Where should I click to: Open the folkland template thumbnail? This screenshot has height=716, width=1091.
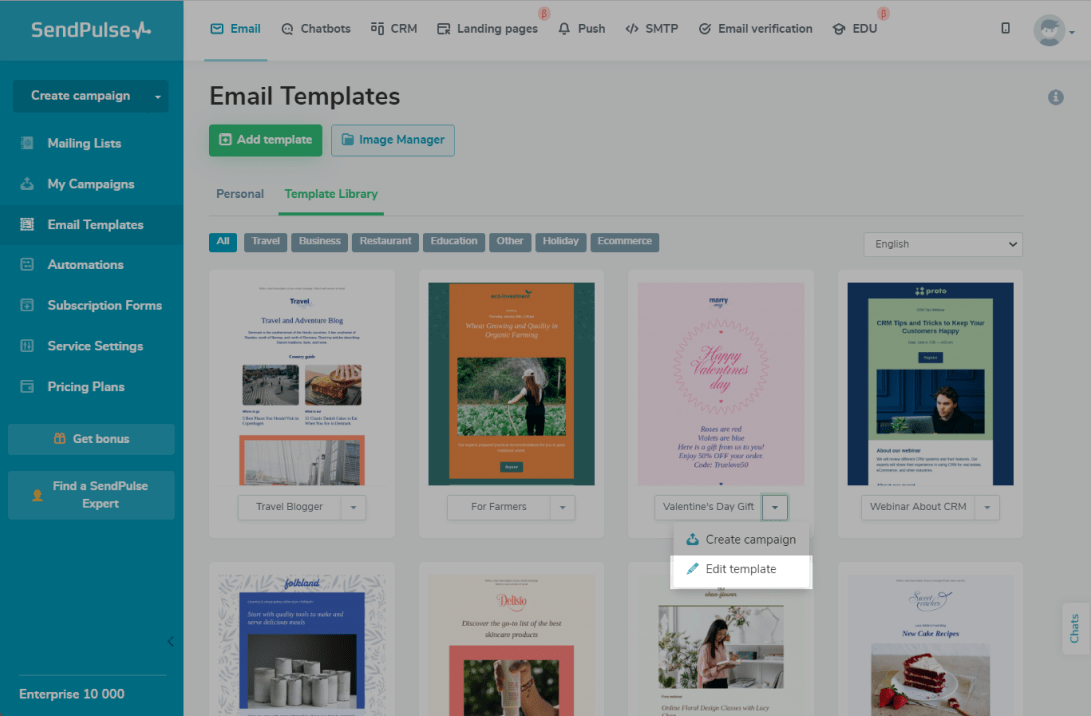coord(302,645)
